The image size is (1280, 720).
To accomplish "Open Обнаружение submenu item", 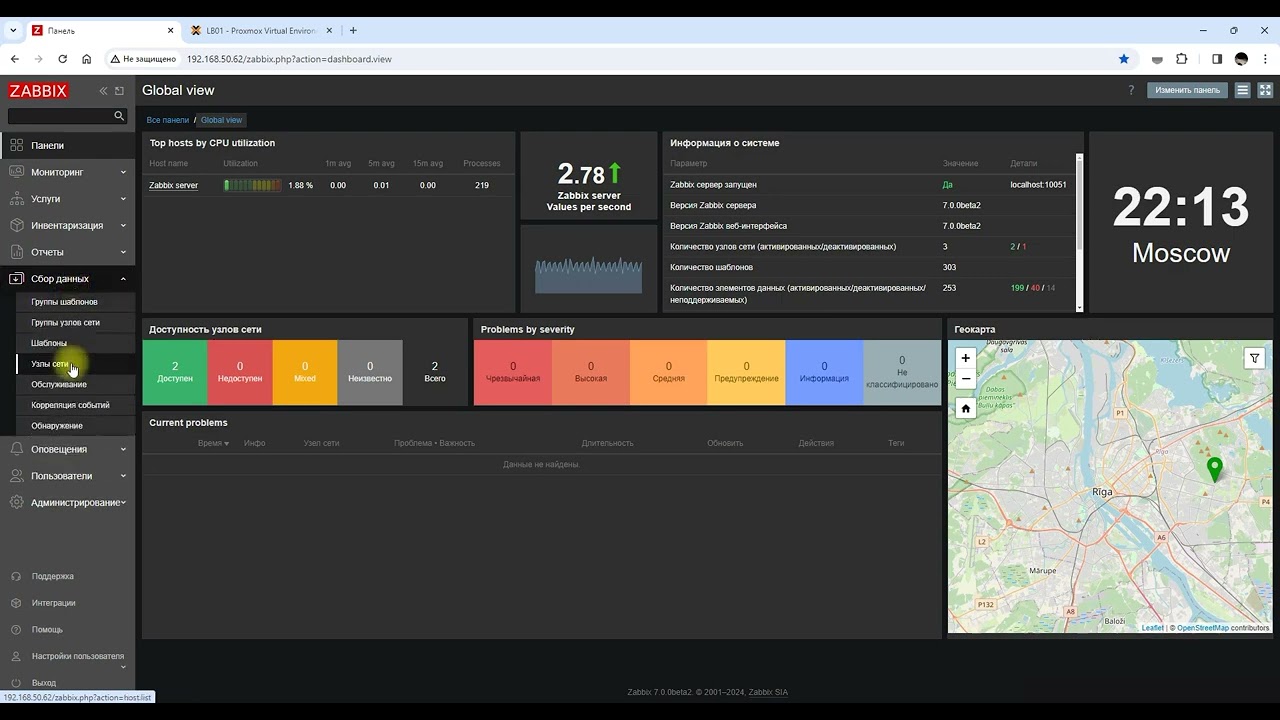I will pos(57,426).
